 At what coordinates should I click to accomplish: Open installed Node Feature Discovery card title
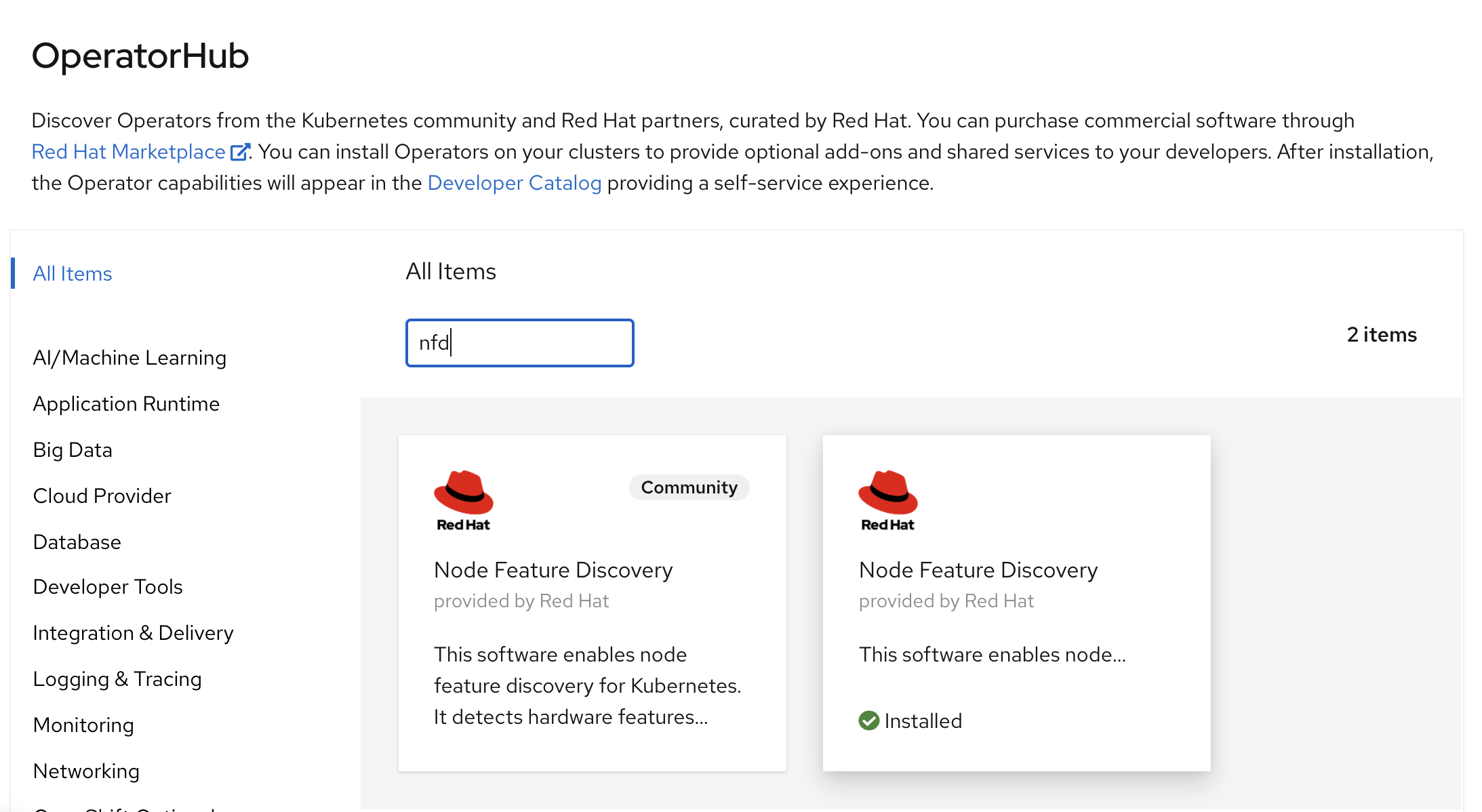coord(978,570)
